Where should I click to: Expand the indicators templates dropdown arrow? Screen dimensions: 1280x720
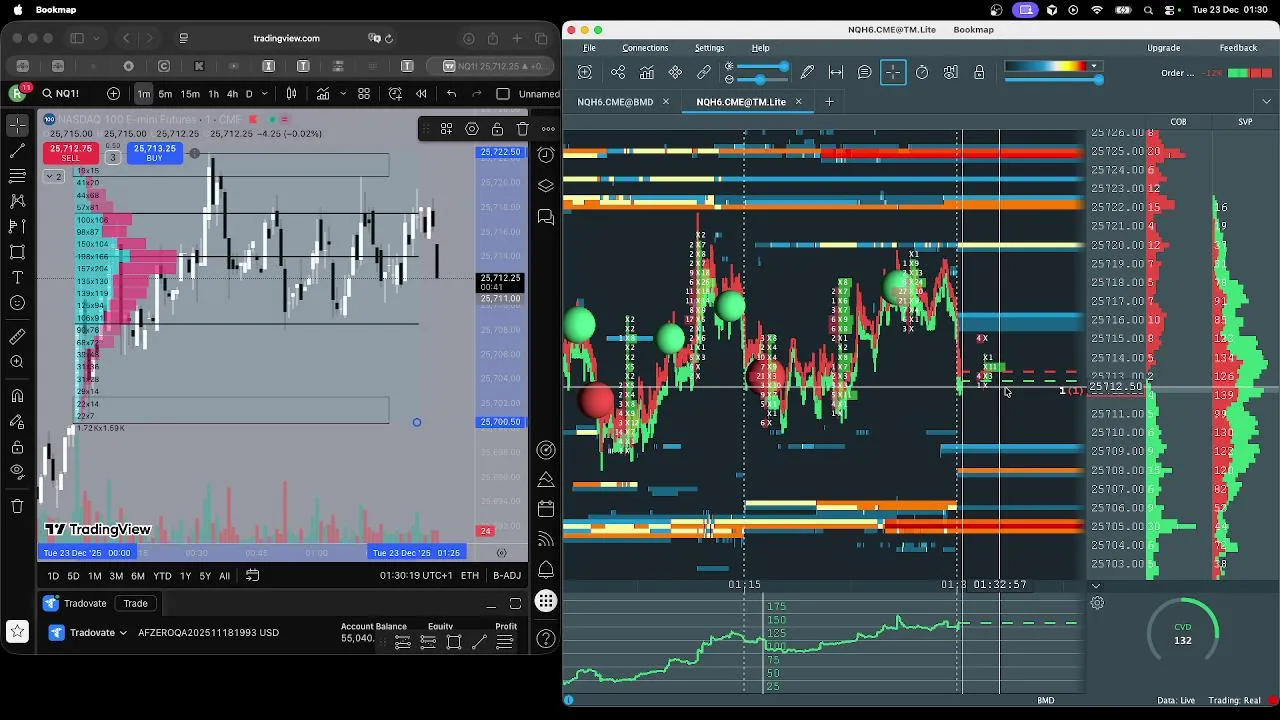tap(341, 94)
